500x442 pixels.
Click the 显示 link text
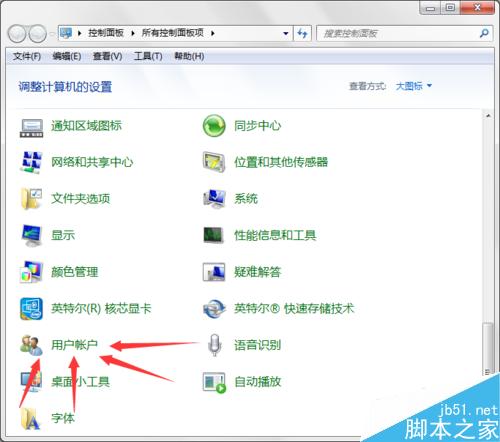(x=63, y=235)
